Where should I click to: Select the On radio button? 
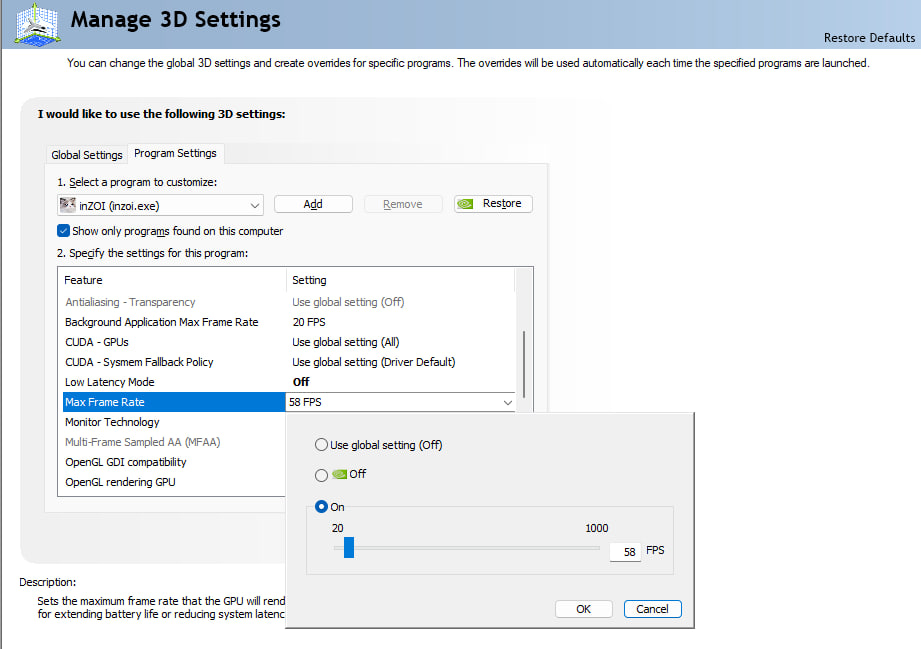321,507
